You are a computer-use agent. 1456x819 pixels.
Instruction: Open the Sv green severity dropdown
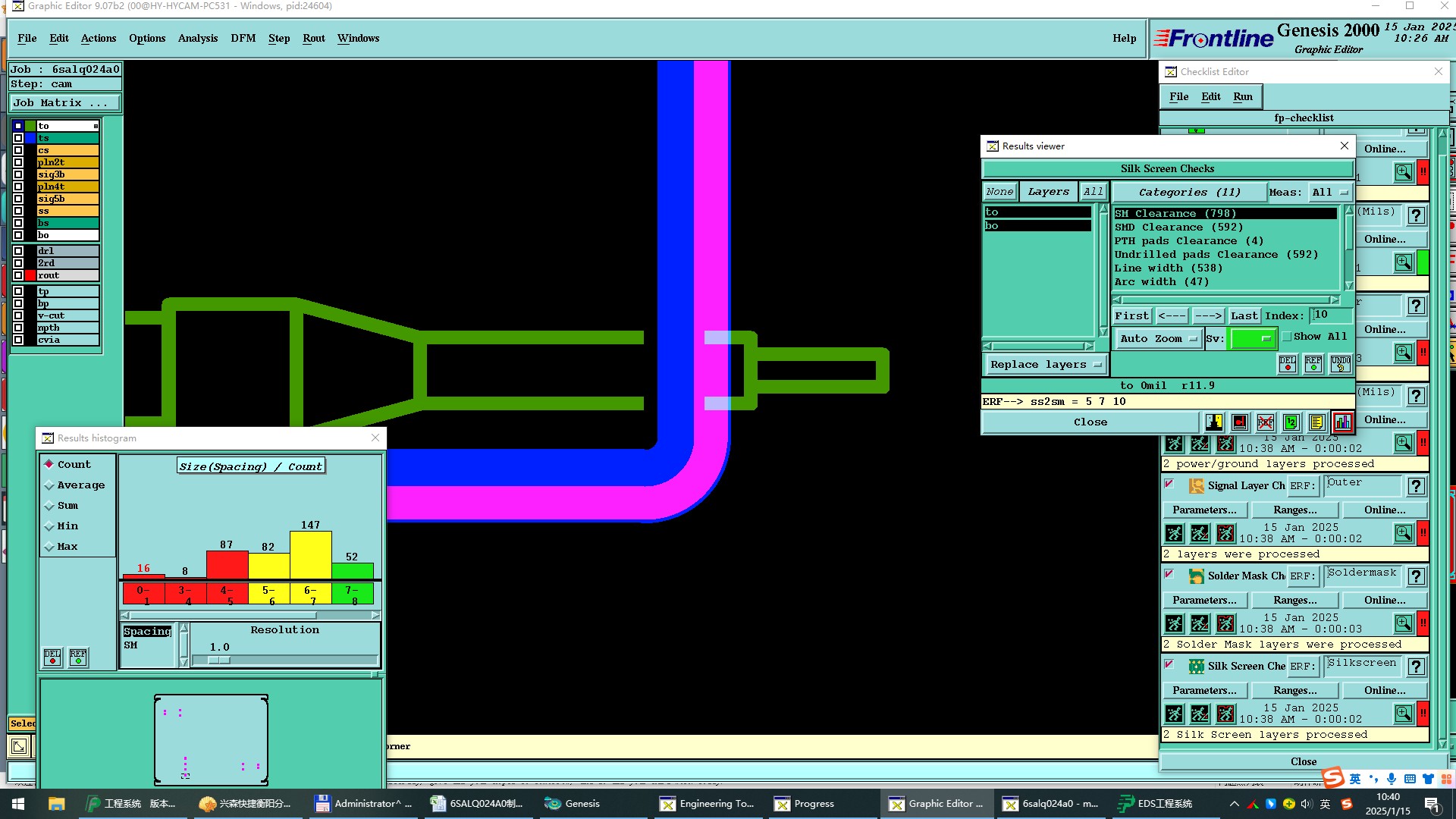click(1253, 339)
